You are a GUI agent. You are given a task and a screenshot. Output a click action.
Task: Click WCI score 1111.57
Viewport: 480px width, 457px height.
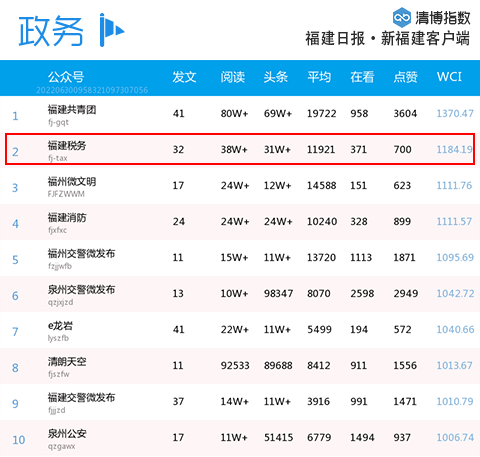[x=454, y=221]
